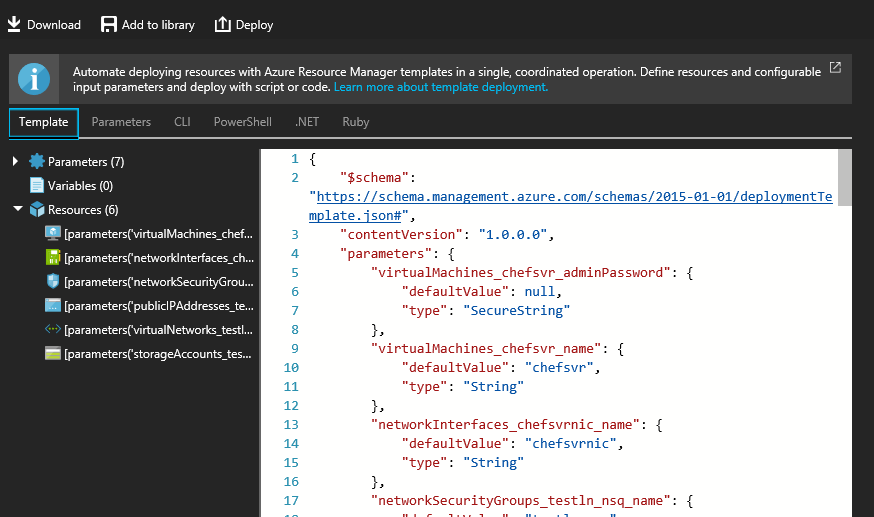Click the code editor vertical scrollbar thumb
874x517 pixels.
tap(844, 177)
